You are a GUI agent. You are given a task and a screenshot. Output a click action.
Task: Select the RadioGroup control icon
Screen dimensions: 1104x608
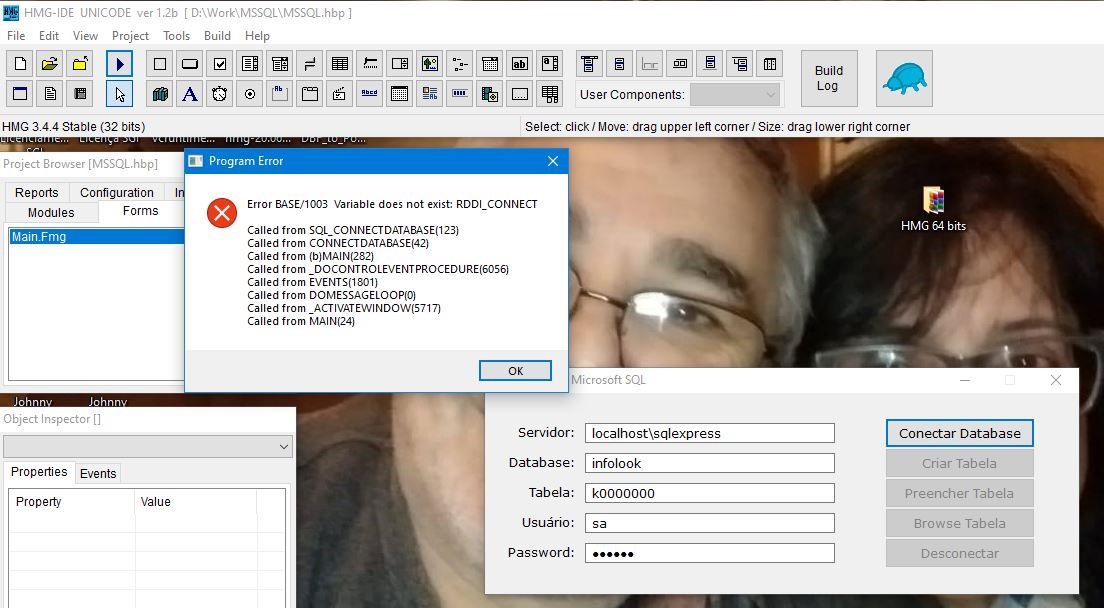pos(249,94)
